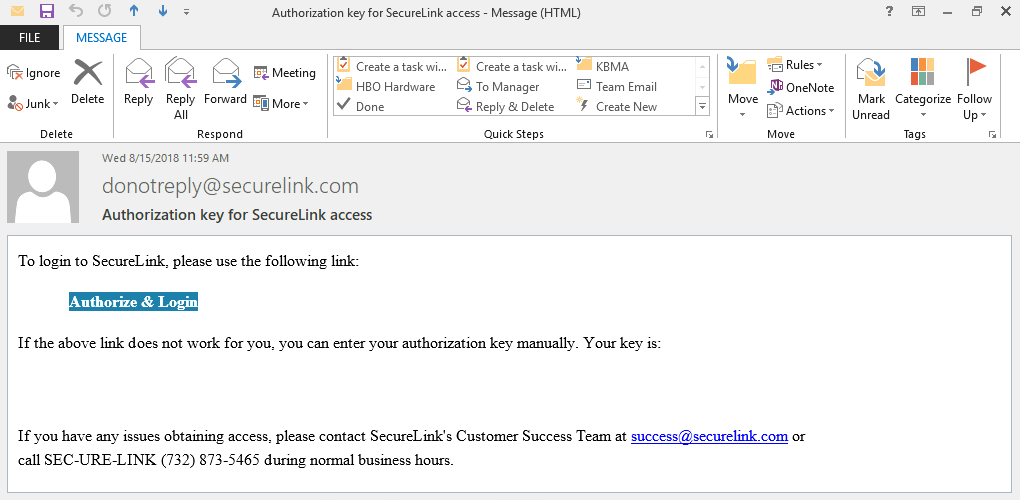
Task: Click the Save icon in title bar
Action: pyautogui.click(x=46, y=12)
